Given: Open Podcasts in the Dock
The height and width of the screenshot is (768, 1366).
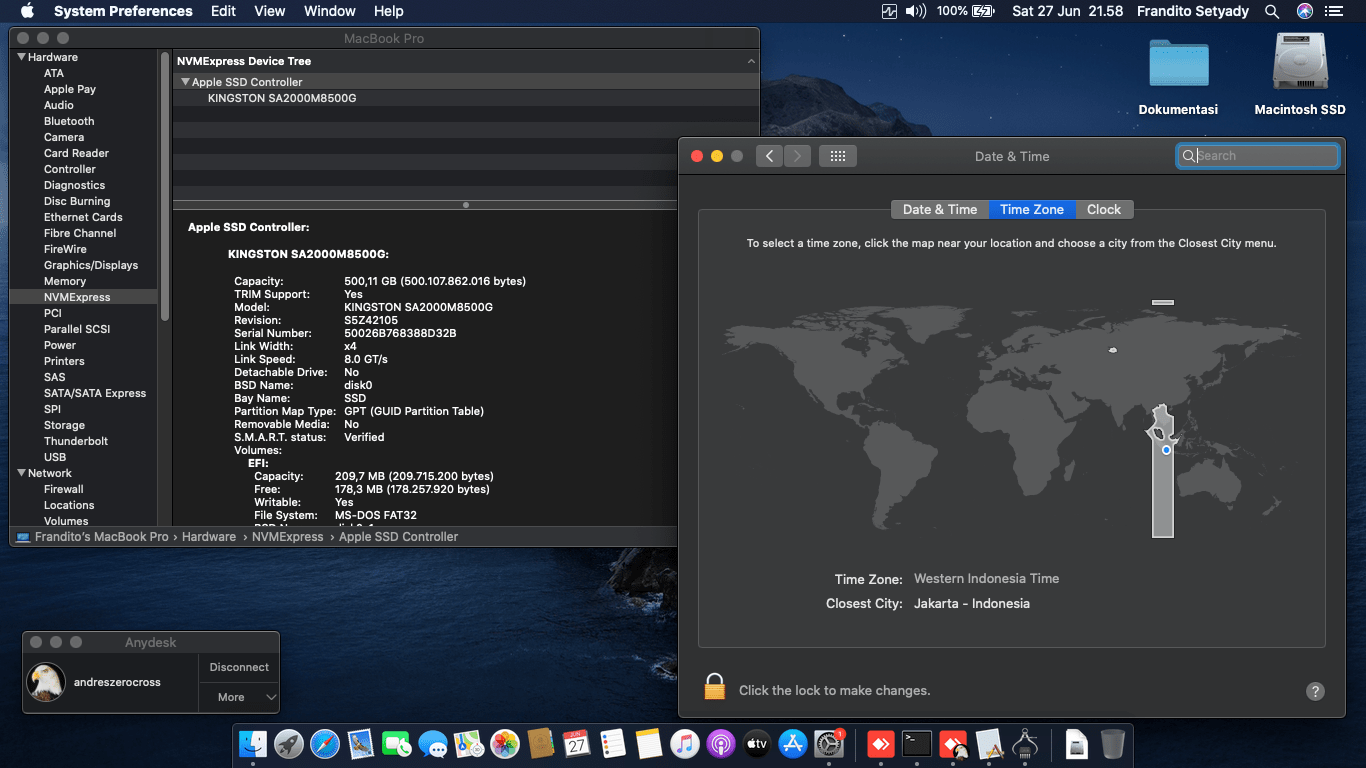Looking at the screenshot, I should coord(721,744).
